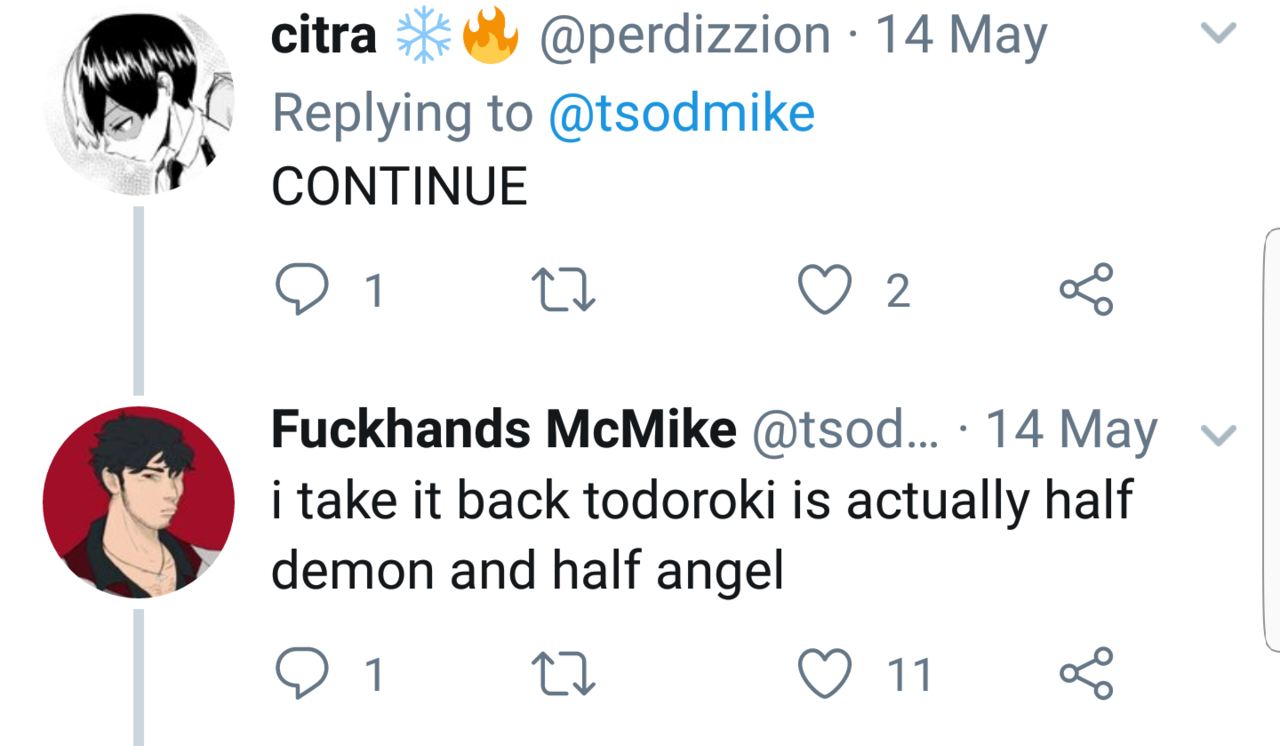Share the half demon half angel tweet
1280x746 pixels.
[1086, 674]
